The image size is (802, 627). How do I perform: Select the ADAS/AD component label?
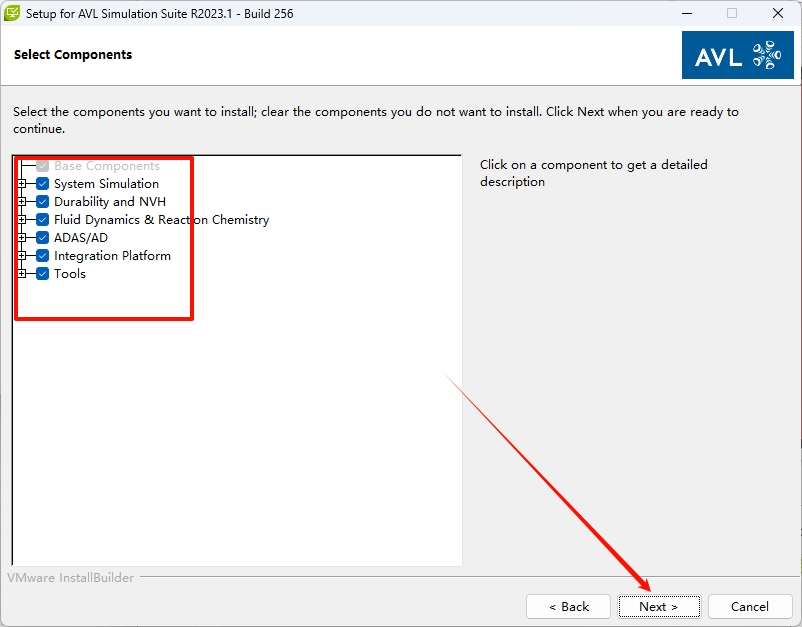click(x=81, y=238)
